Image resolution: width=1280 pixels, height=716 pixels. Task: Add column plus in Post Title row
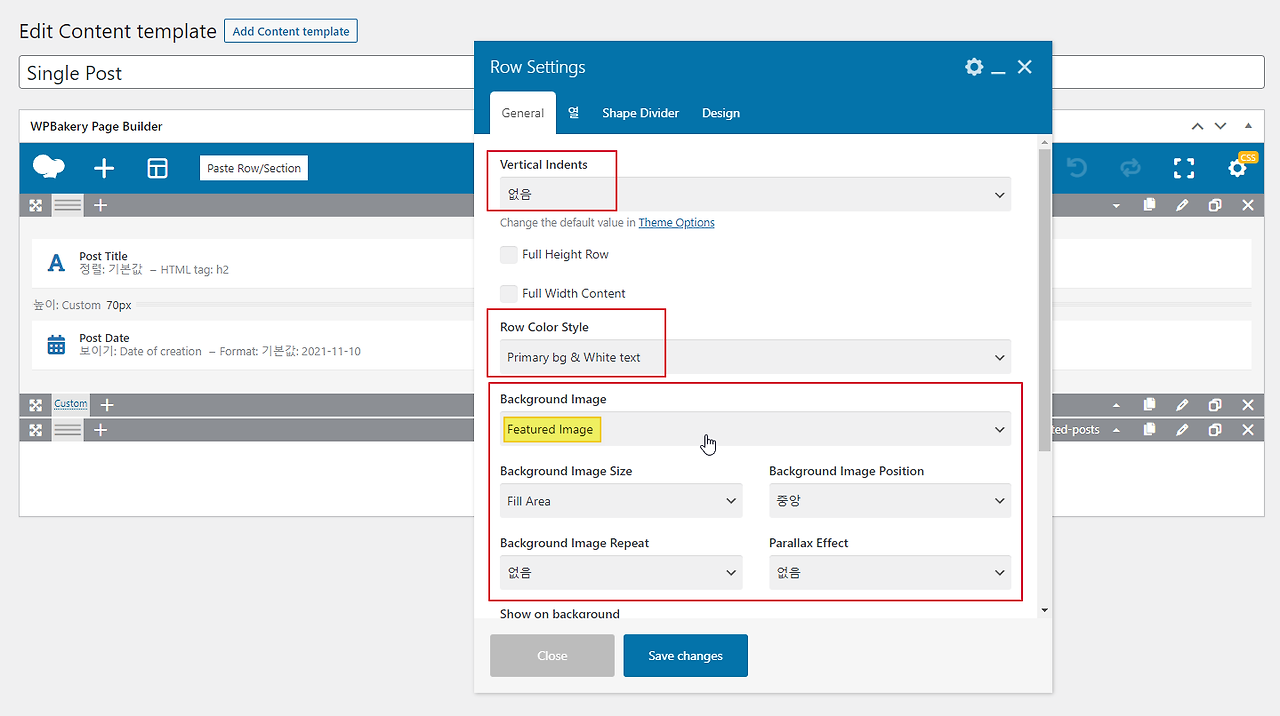coord(100,205)
